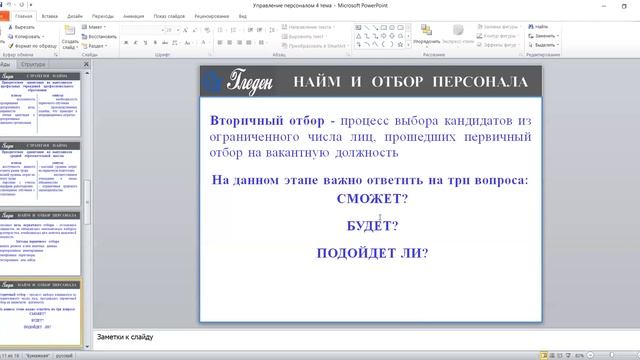Switch to the Normal view icon in status bar
The image size is (640, 360).
point(544,356)
